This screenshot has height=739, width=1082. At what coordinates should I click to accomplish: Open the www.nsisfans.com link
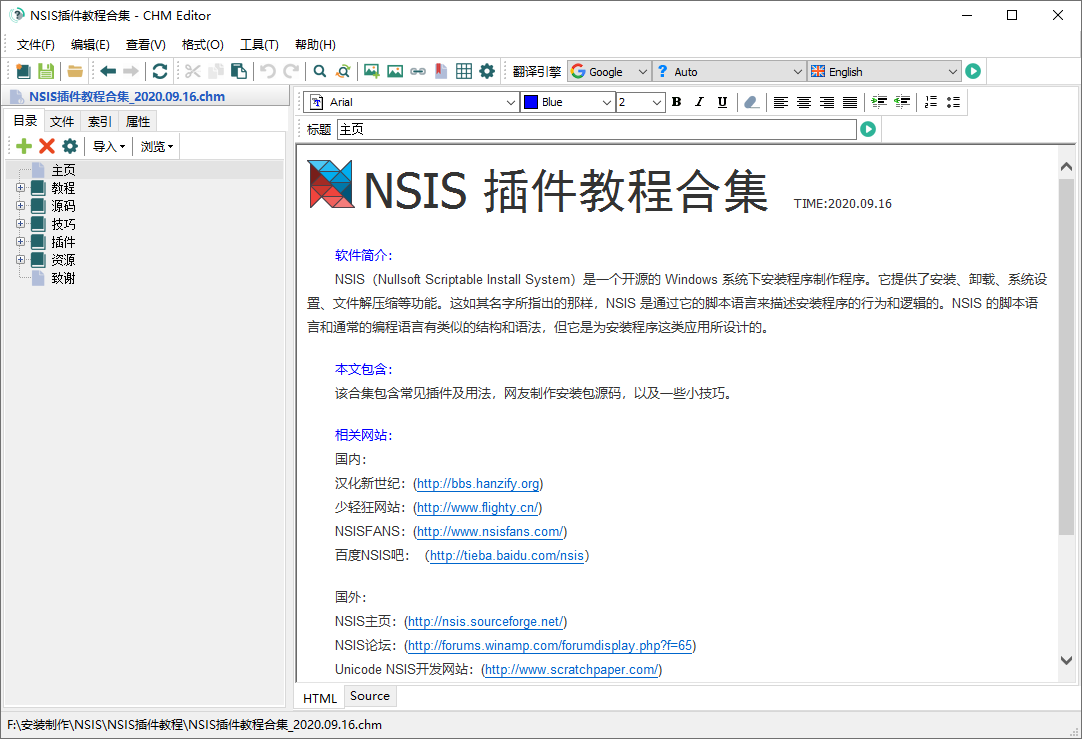pos(490,531)
